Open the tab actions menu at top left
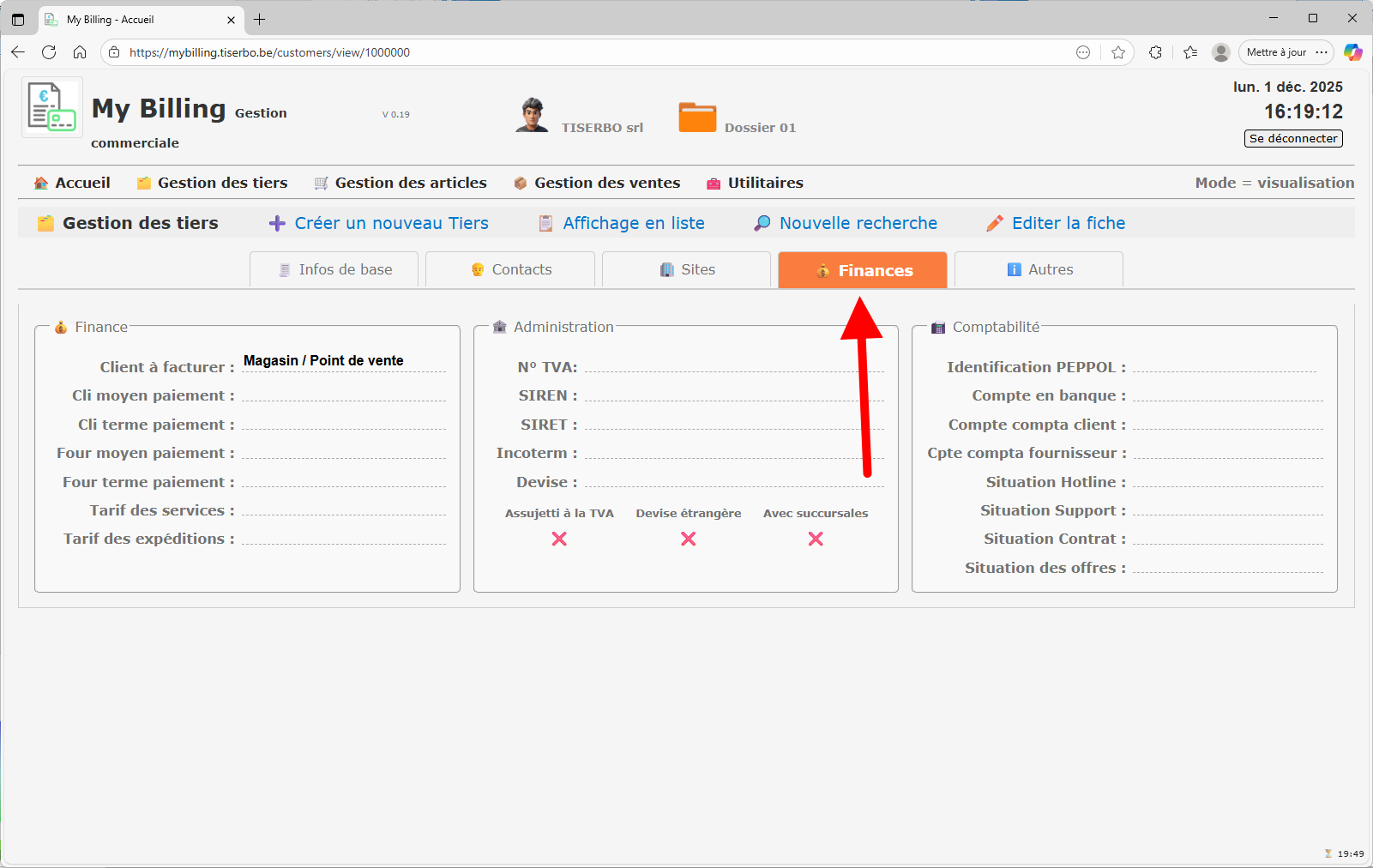1373x868 pixels. pos(17,19)
